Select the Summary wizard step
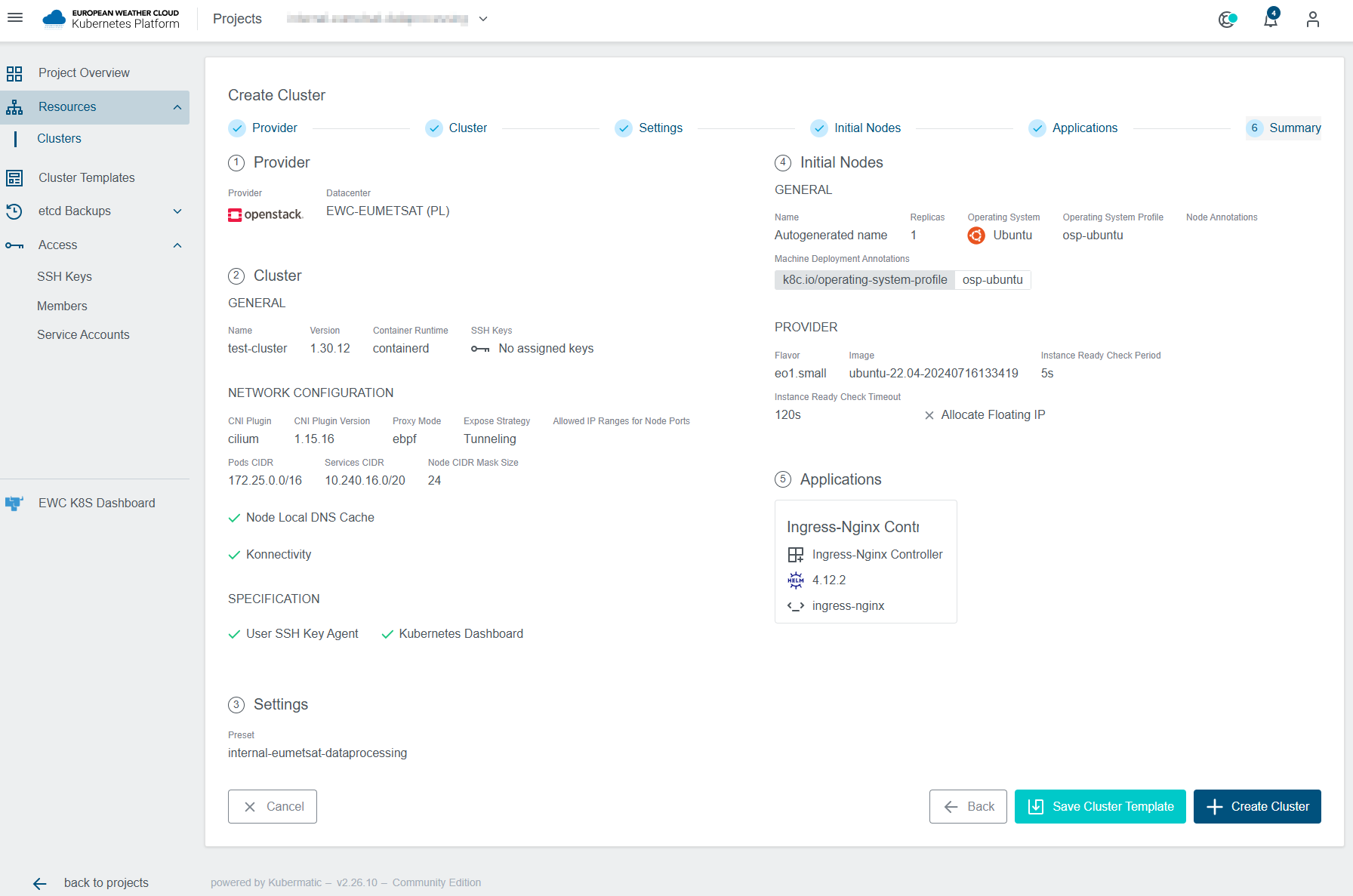 (x=1284, y=128)
